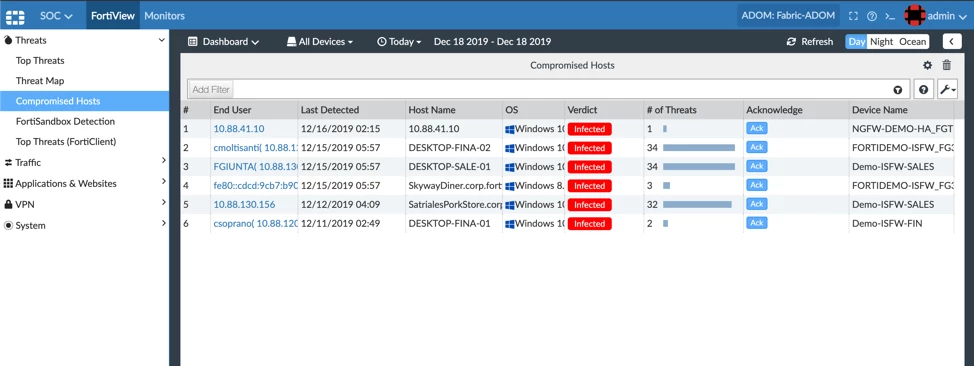
Task: Open the SOC module dropdown
Action: pyautogui.click(x=57, y=16)
